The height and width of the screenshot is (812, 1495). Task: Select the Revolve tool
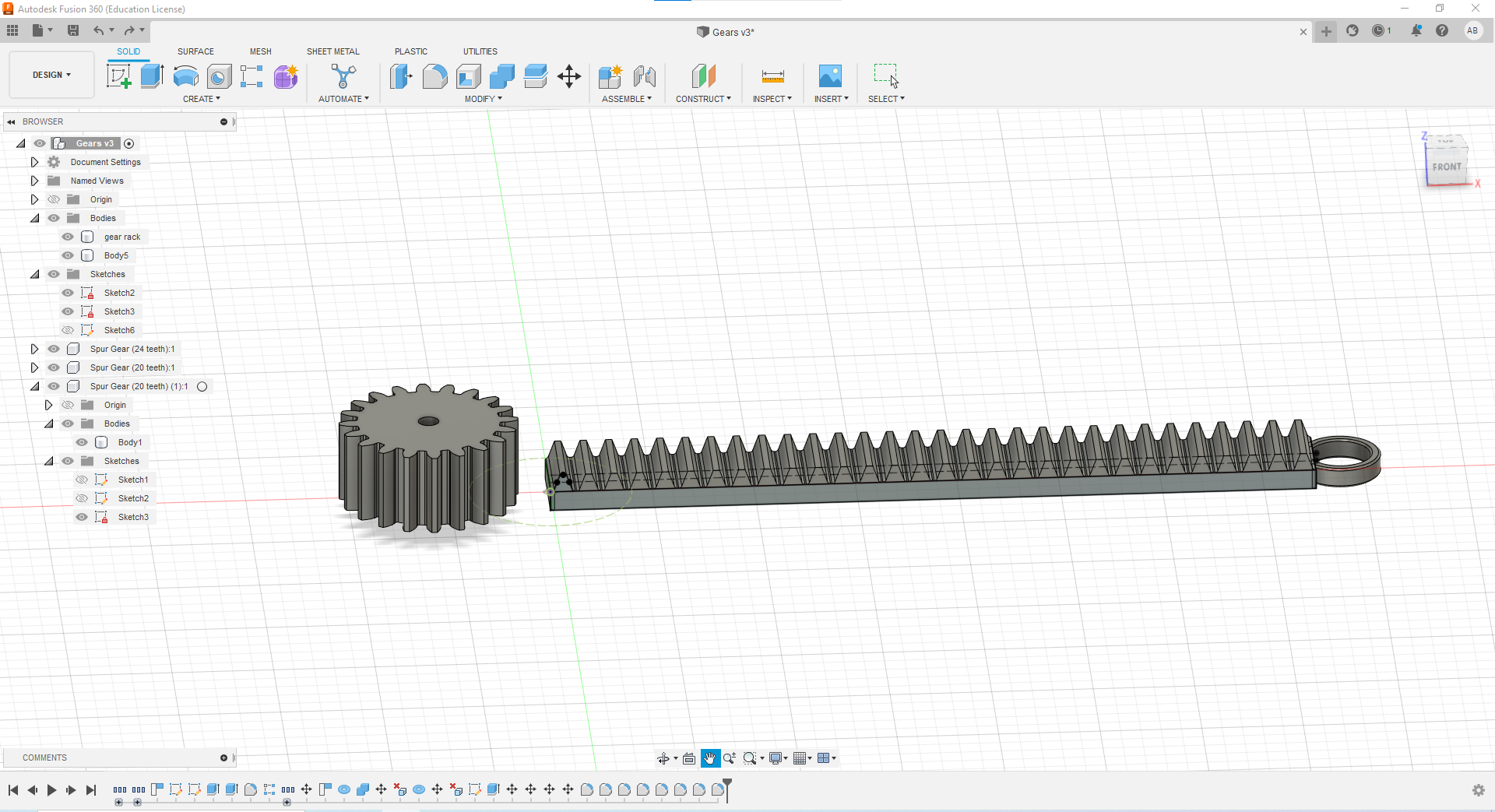pos(185,76)
